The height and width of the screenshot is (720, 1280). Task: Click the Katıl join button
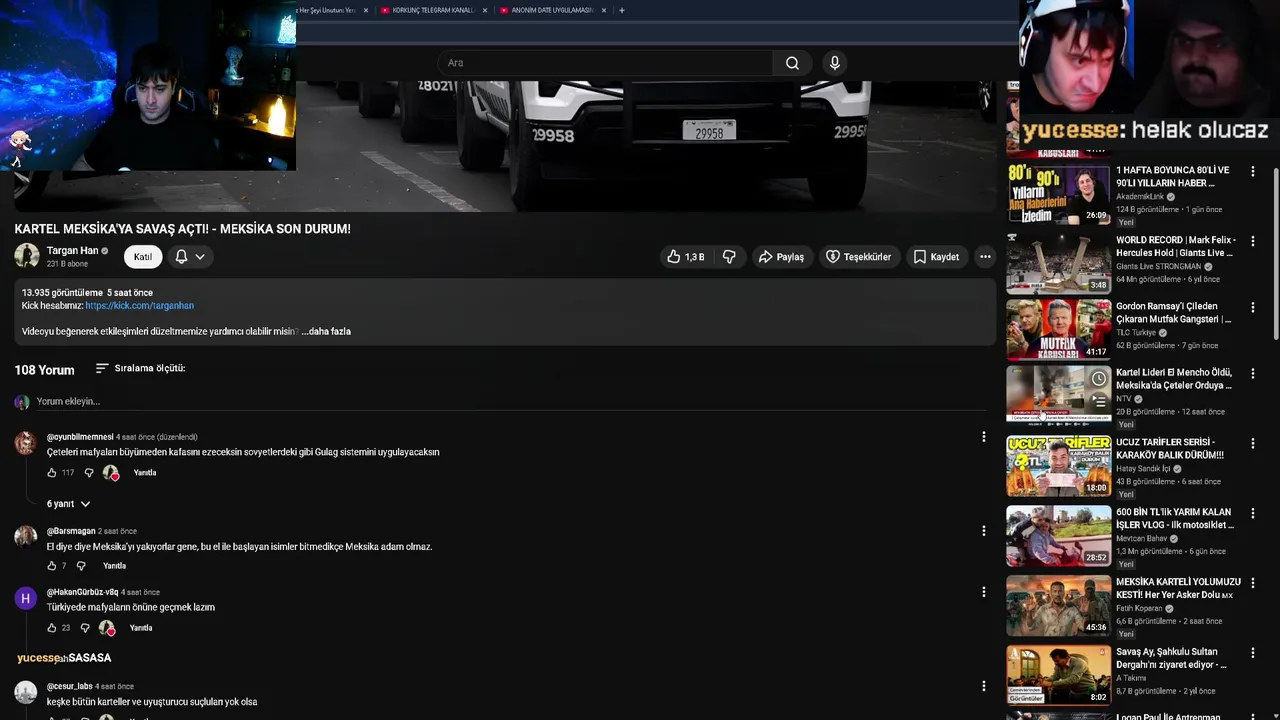pyautogui.click(x=143, y=257)
